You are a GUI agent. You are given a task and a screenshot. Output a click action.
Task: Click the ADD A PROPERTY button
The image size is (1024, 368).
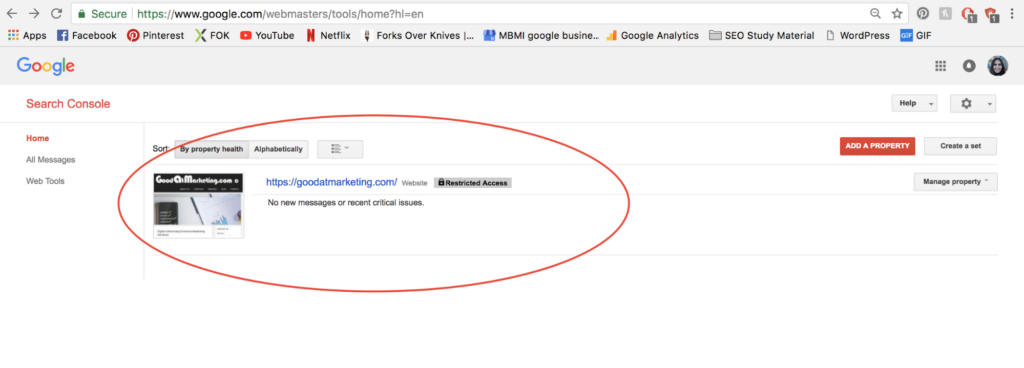coord(877,146)
